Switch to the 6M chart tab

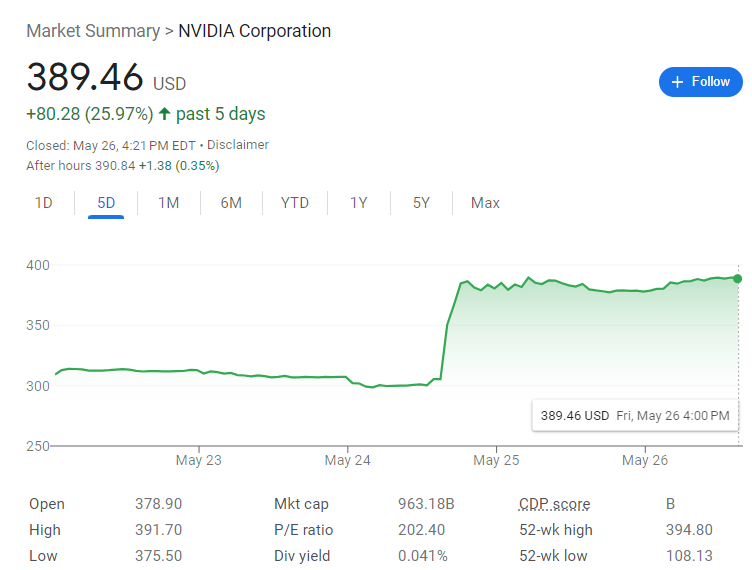click(231, 203)
